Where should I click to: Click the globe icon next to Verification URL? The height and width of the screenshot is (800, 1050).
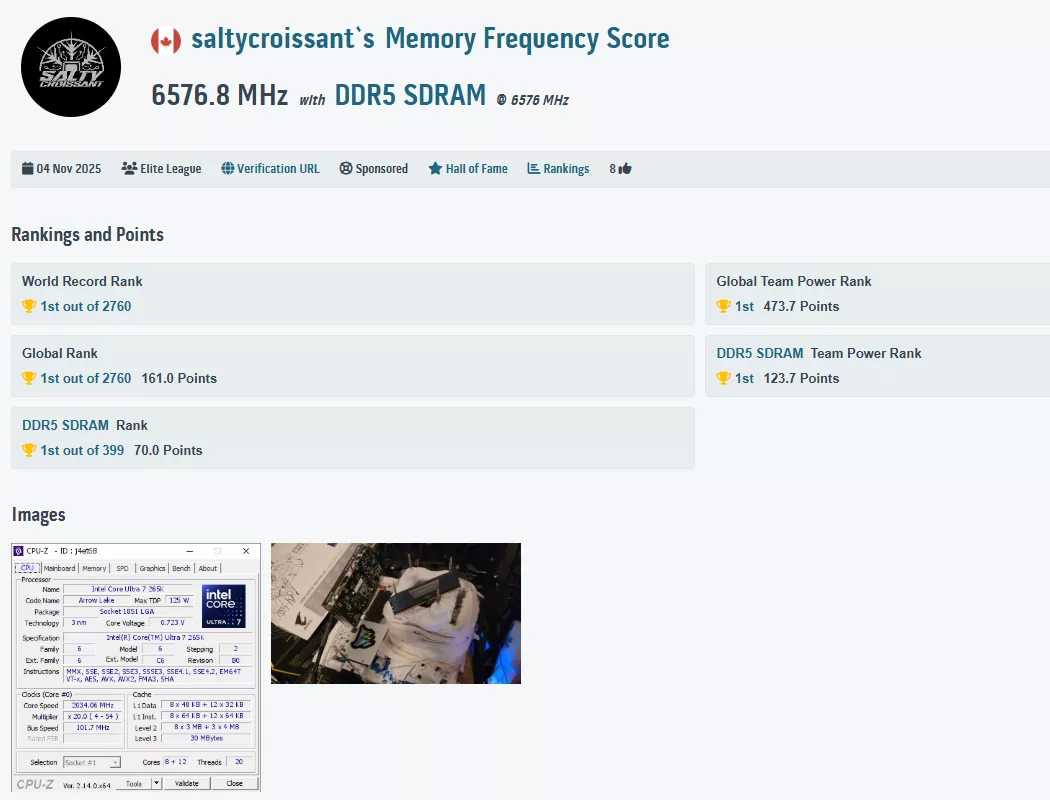point(227,168)
